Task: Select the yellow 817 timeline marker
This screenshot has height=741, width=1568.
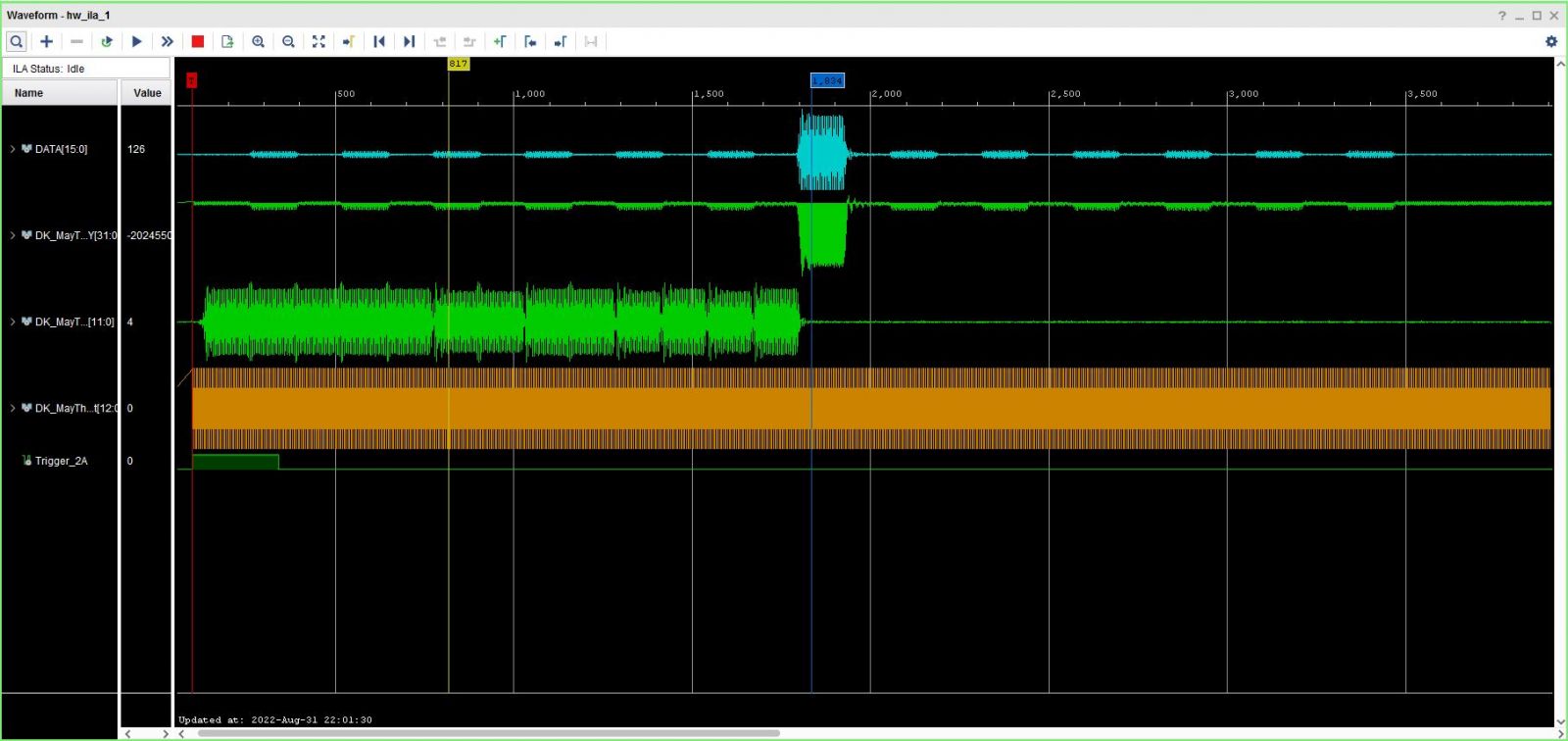Action: pyautogui.click(x=458, y=64)
